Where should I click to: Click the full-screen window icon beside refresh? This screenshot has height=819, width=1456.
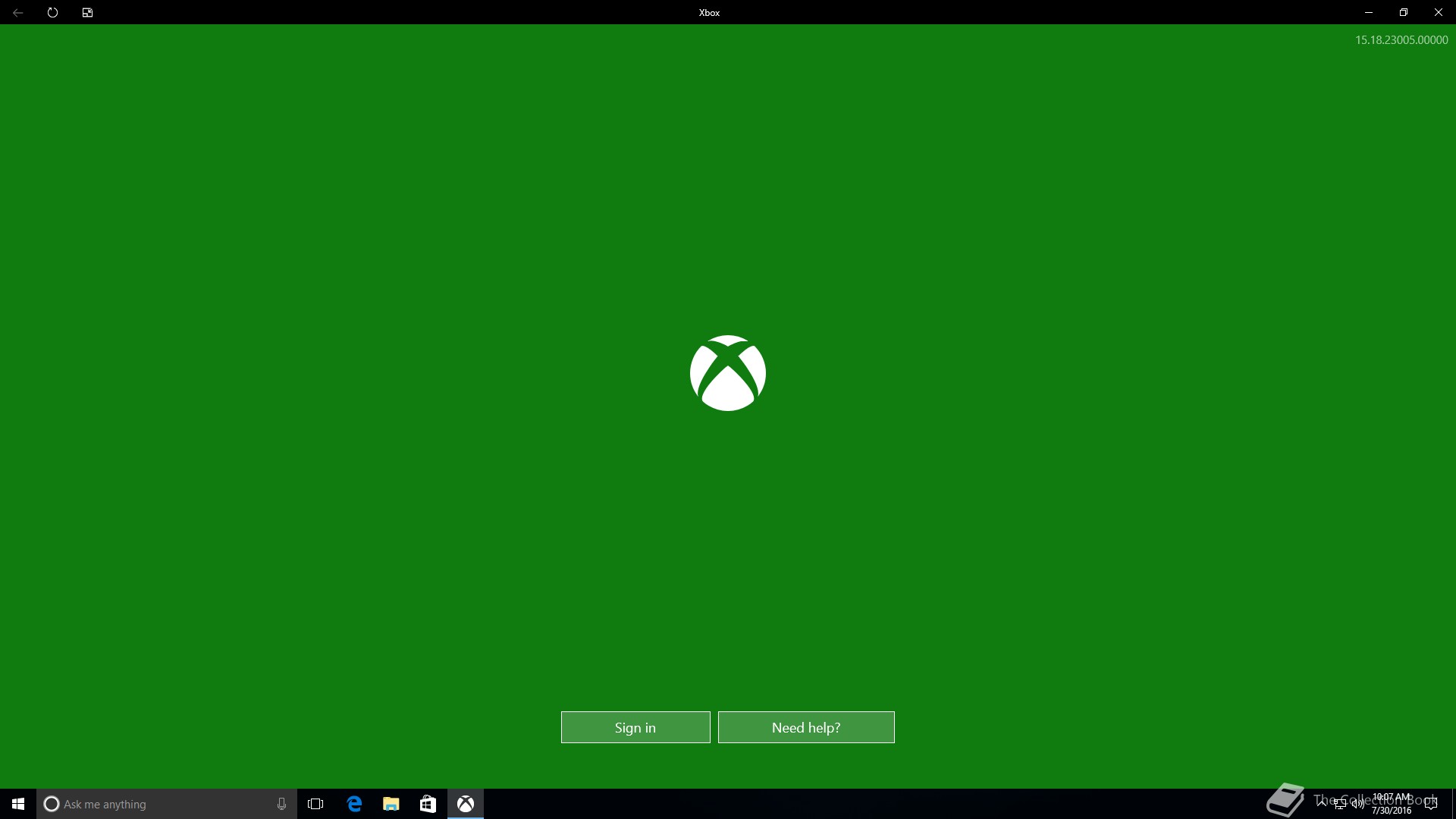tap(87, 12)
